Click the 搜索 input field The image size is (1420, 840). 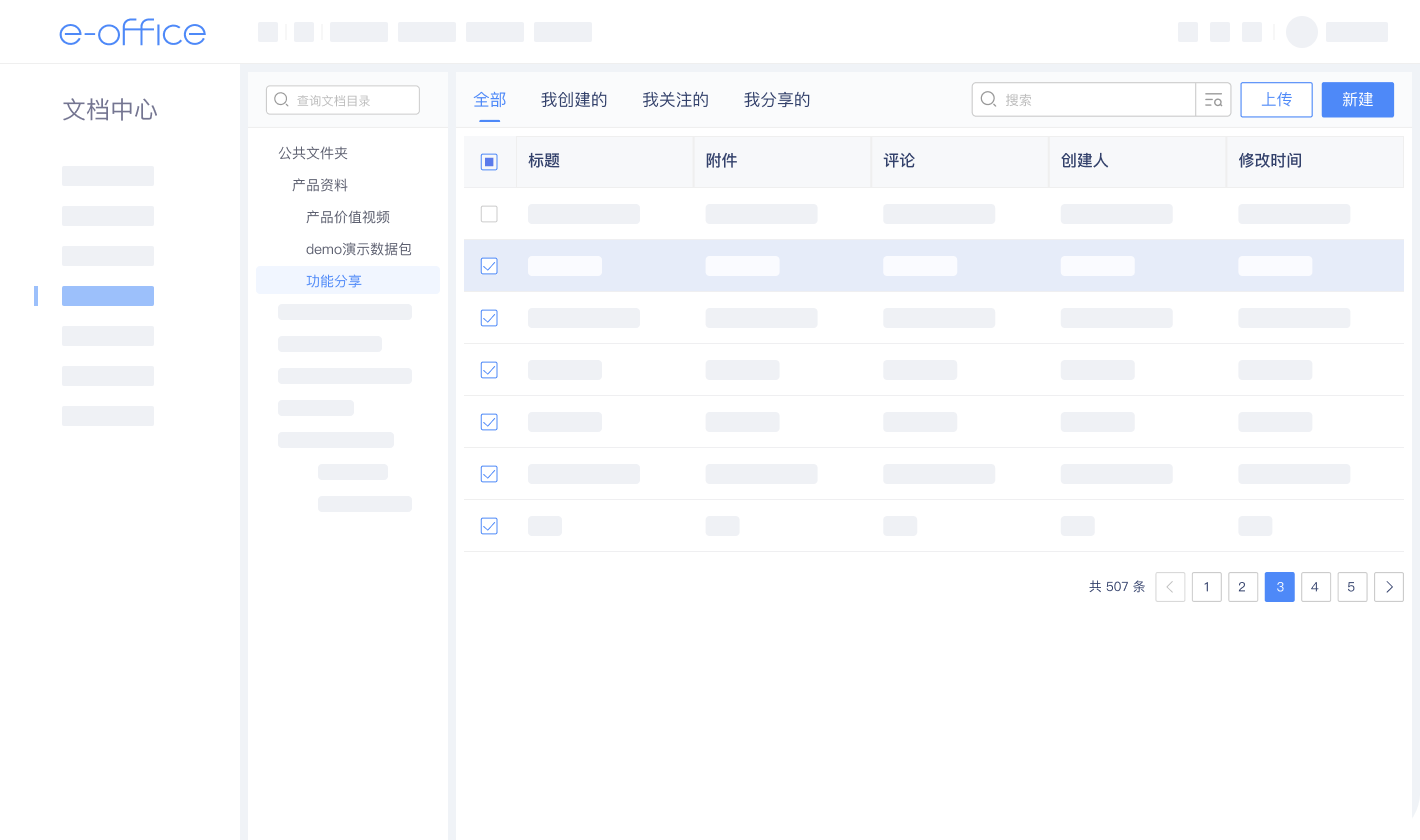1084,100
